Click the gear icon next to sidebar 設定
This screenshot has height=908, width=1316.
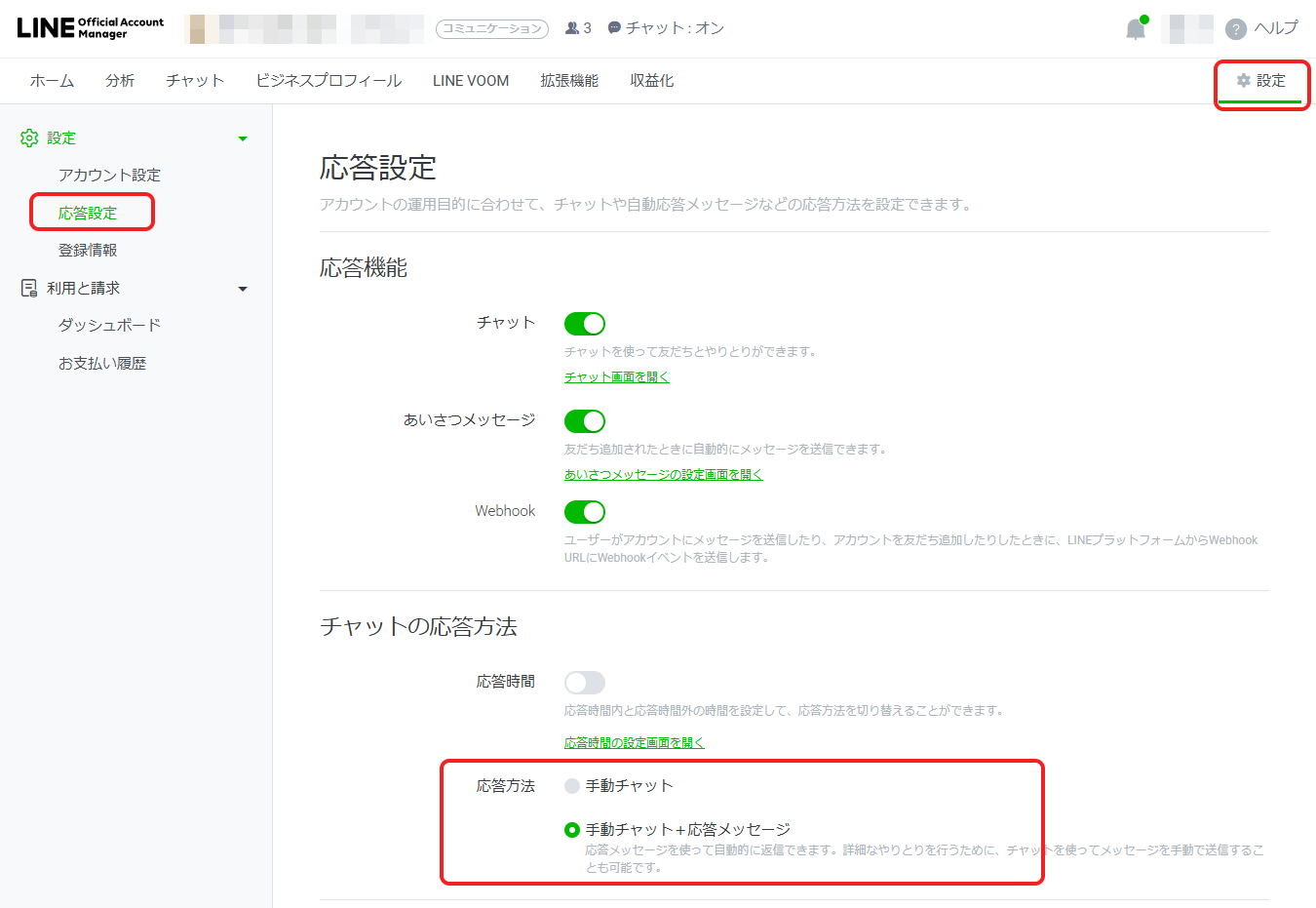pyautogui.click(x=29, y=138)
